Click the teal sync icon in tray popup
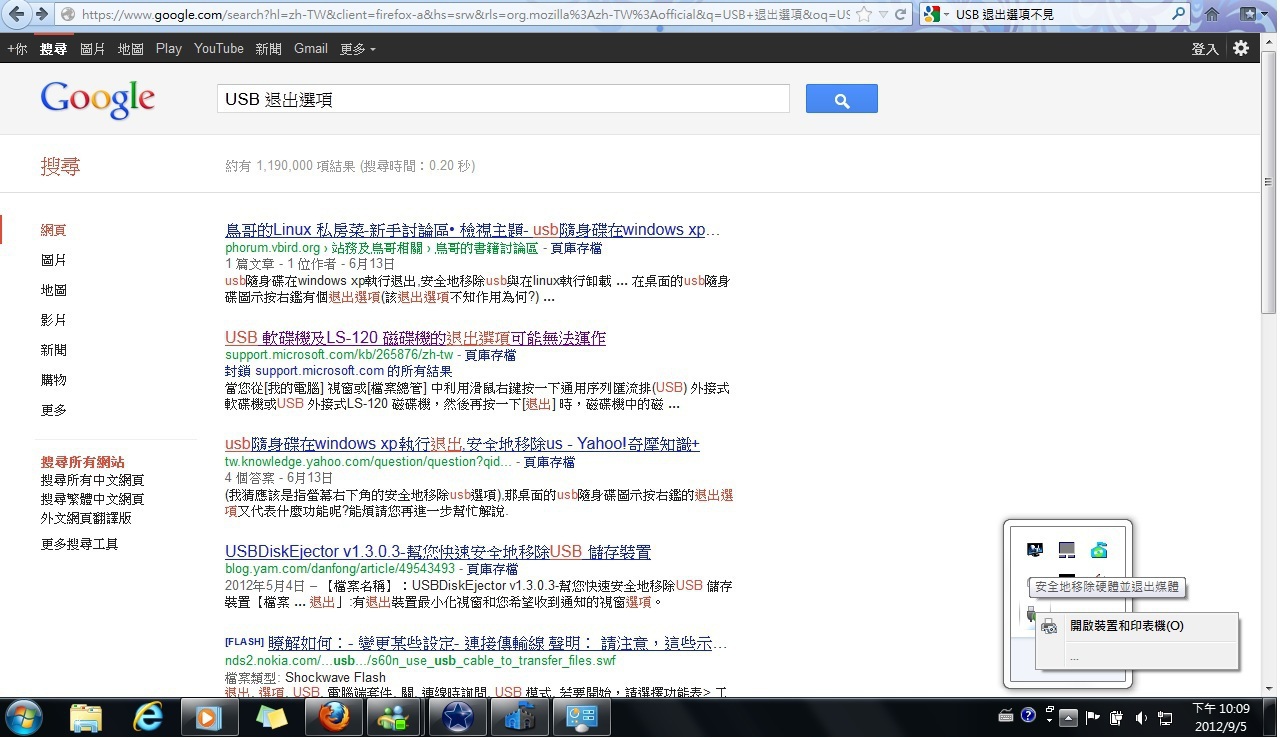Image resolution: width=1280 pixels, height=738 pixels. click(1099, 550)
